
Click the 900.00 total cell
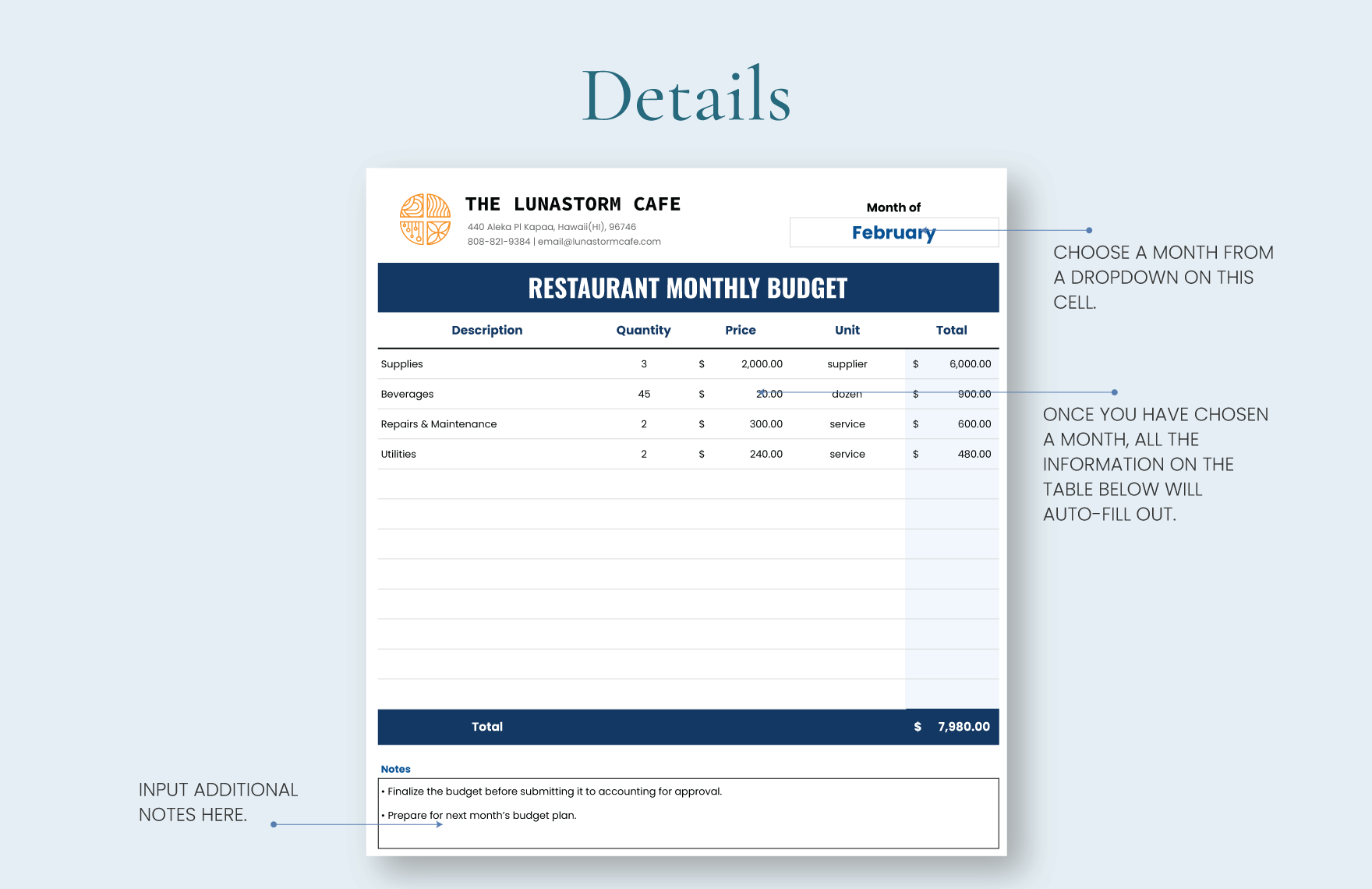(x=974, y=394)
